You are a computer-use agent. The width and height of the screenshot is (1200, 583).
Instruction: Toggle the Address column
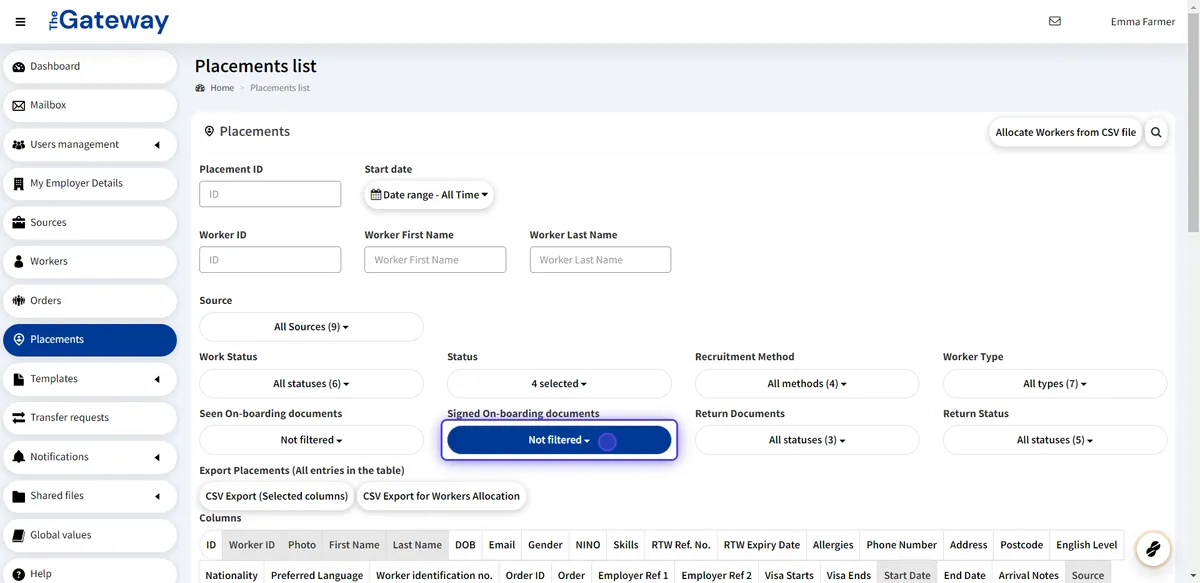(x=969, y=545)
